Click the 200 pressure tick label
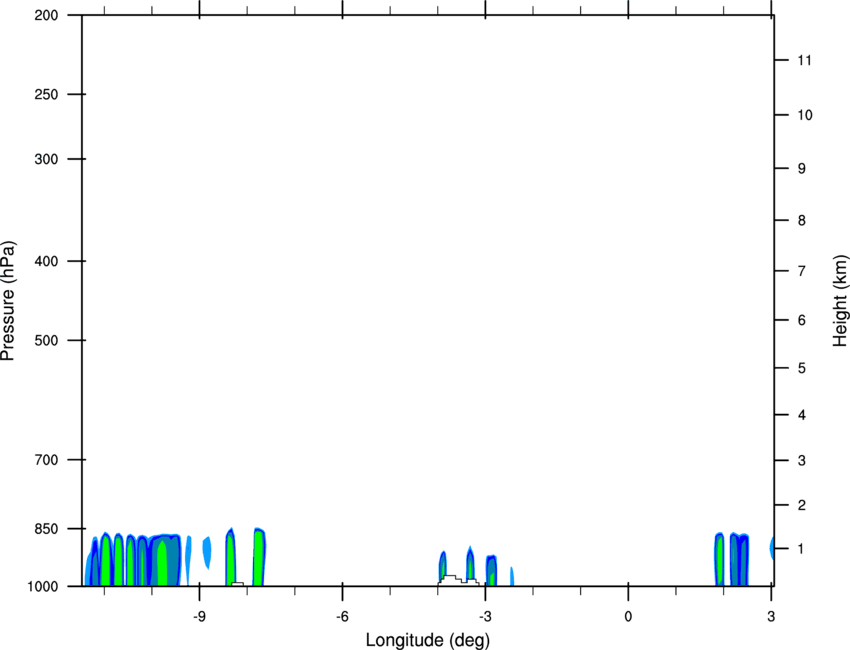The width and height of the screenshot is (850, 650). point(46,15)
